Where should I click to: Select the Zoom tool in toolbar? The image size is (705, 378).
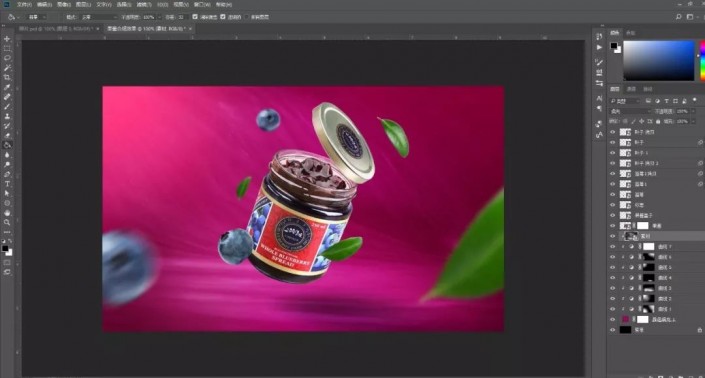click(7, 223)
